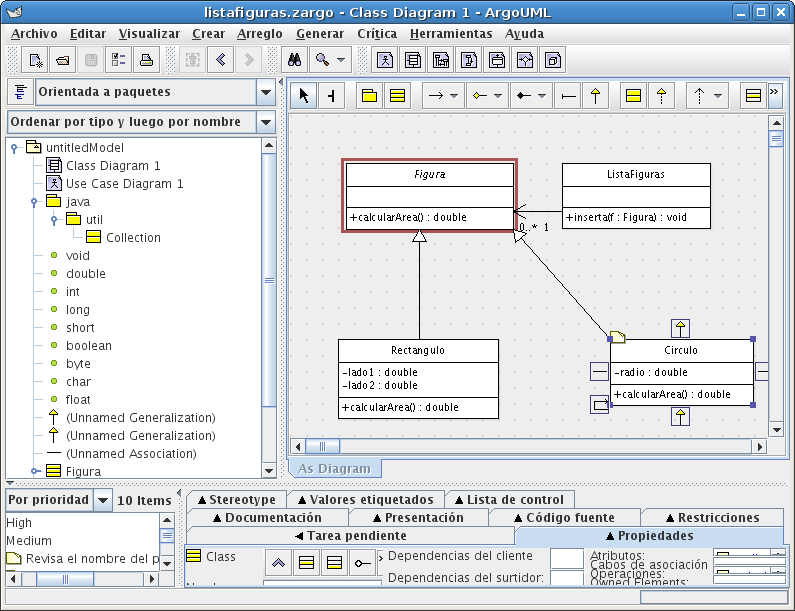795x611 pixels.
Task: Click the Rectangulo class in diagram
Action: pos(418,379)
